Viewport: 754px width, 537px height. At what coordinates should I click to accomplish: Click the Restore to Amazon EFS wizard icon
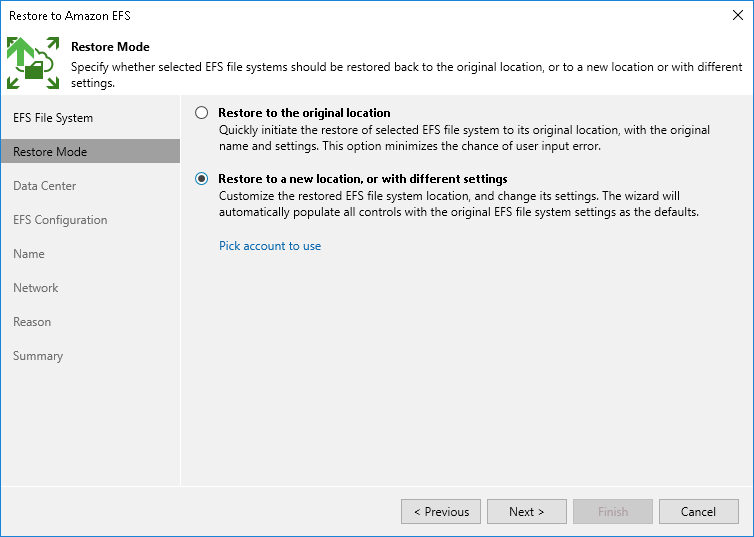pyautogui.click(x=33, y=64)
